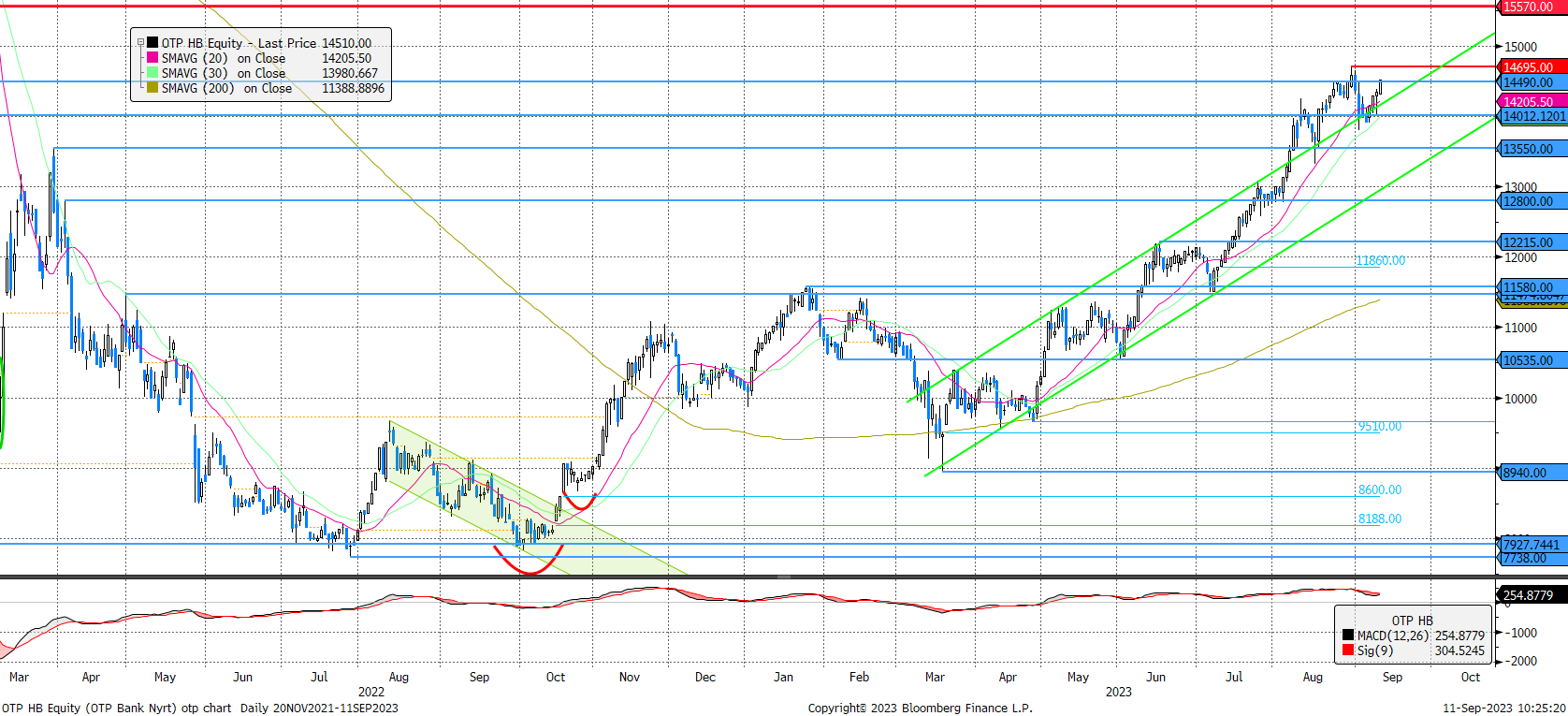Click the red 15570.00 price level tag
Viewport: 1568px width, 716px height.
pos(1532,7)
